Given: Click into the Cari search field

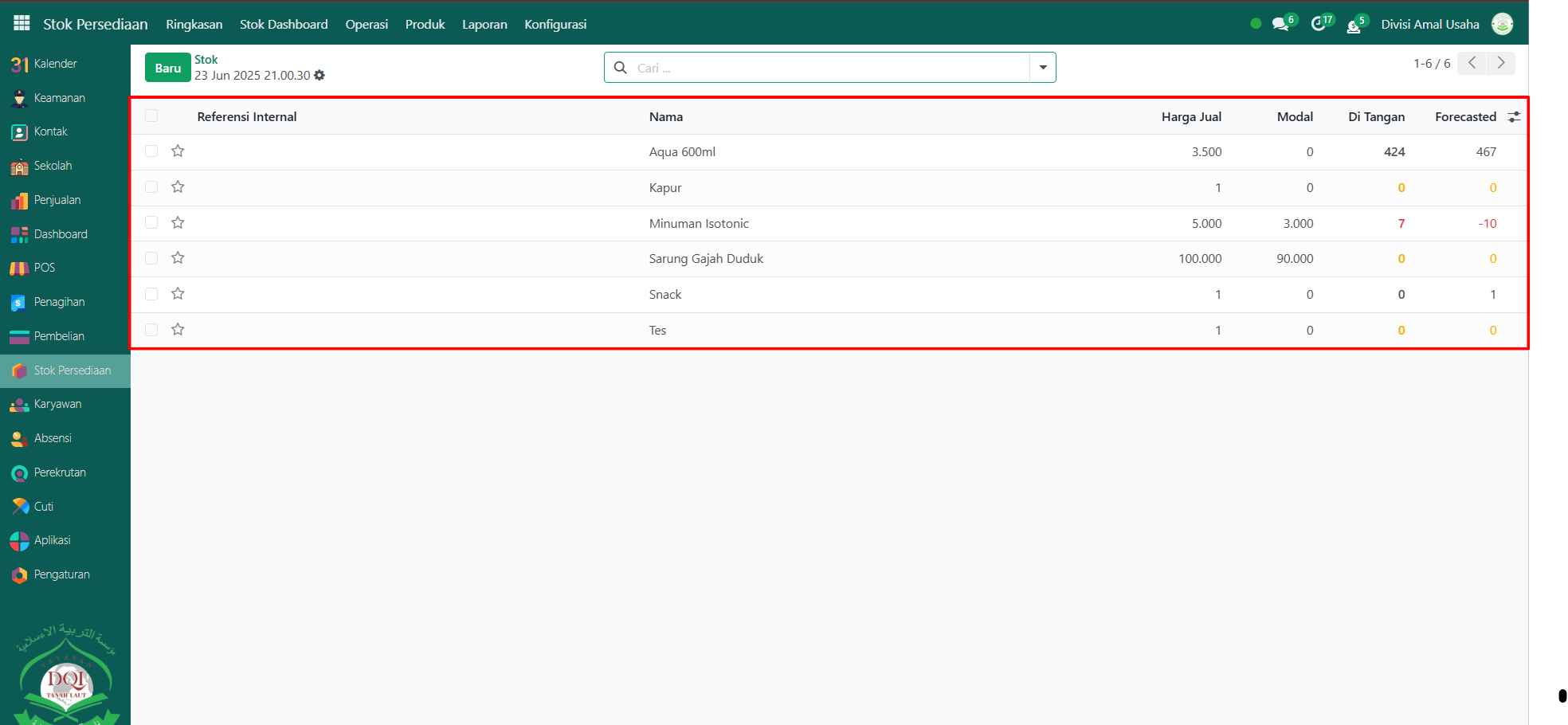Looking at the screenshot, I should (x=829, y=68).
